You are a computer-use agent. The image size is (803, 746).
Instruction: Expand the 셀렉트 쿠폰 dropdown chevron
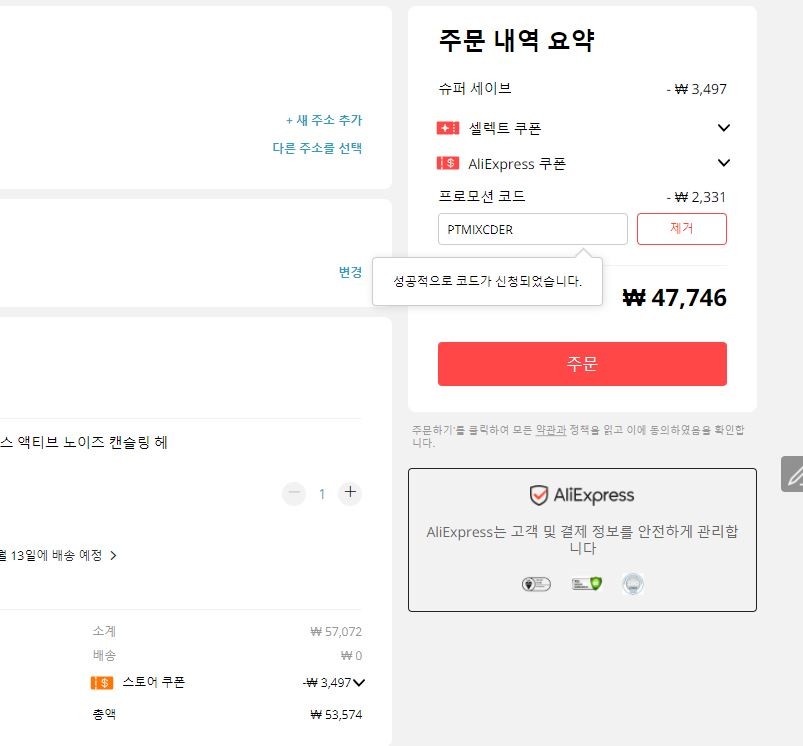[724, 127]
